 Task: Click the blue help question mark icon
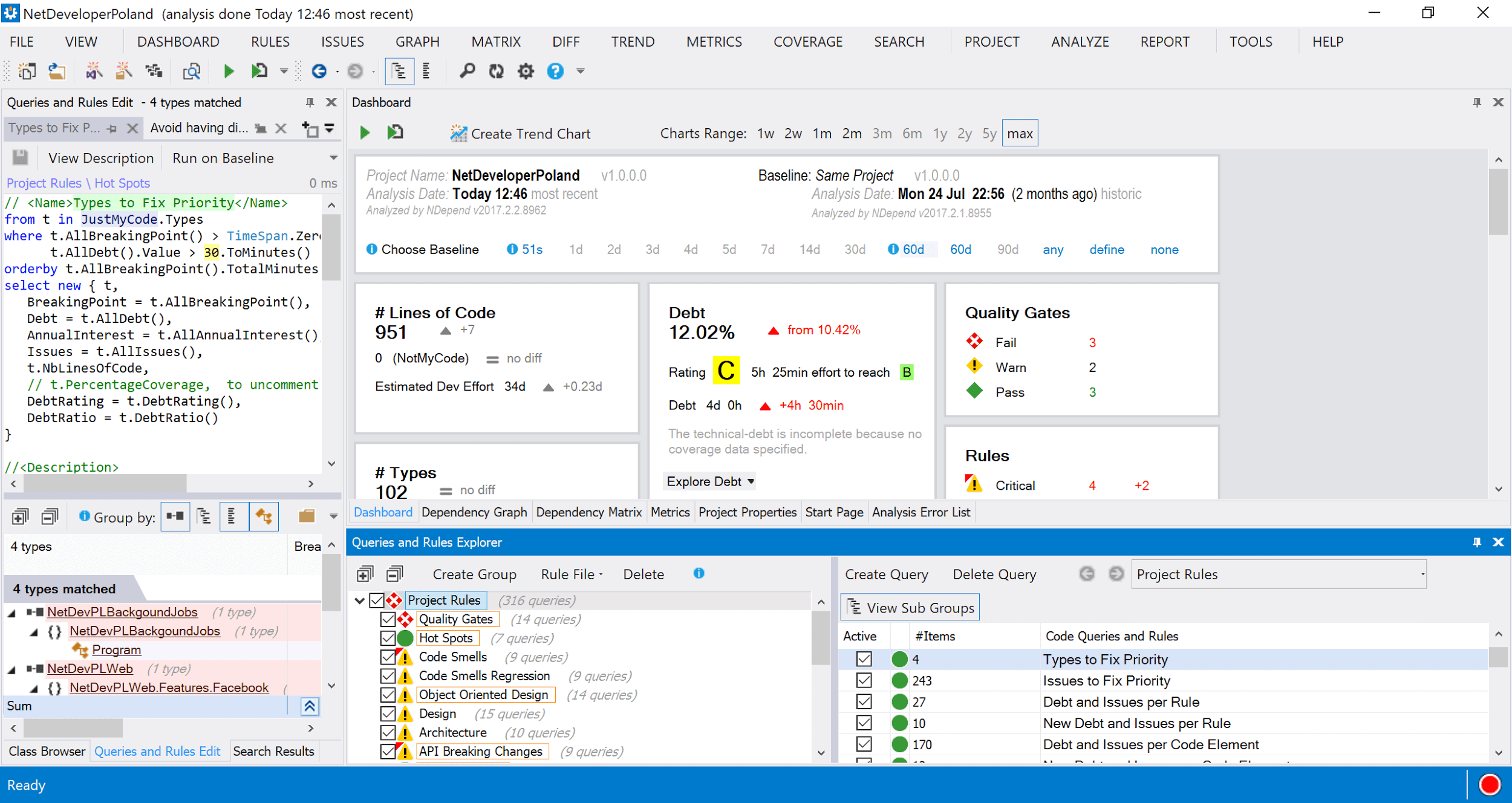555,71
